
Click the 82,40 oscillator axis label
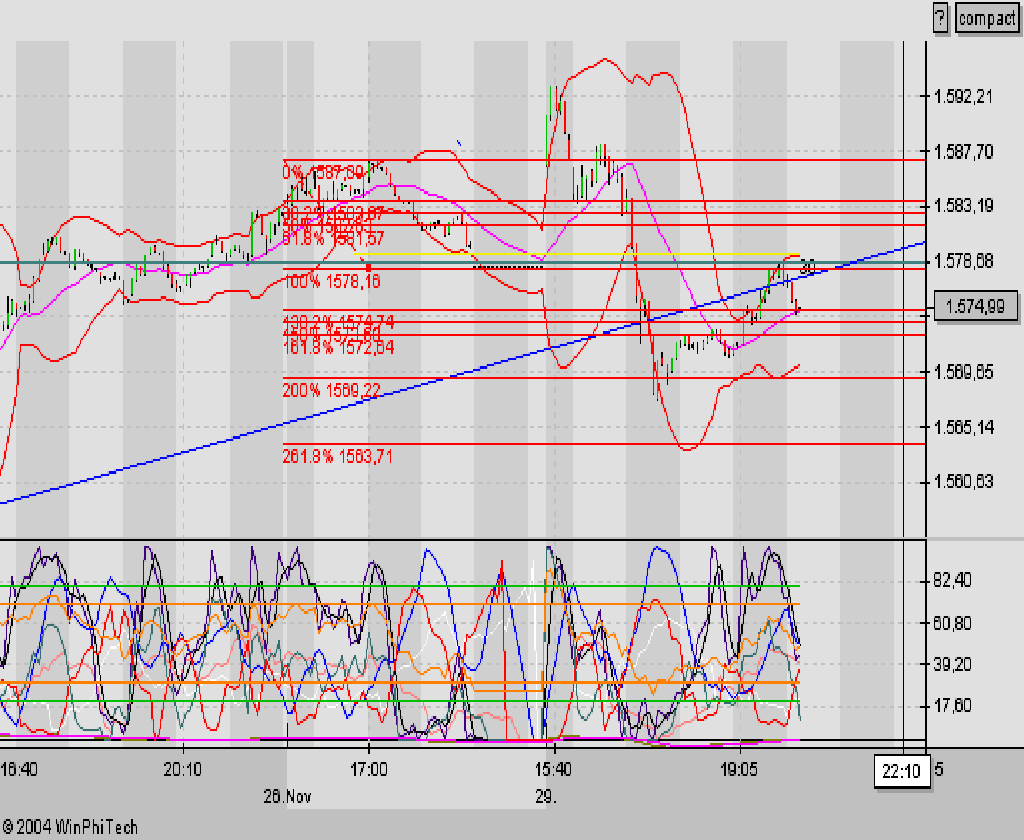[953, 580]
